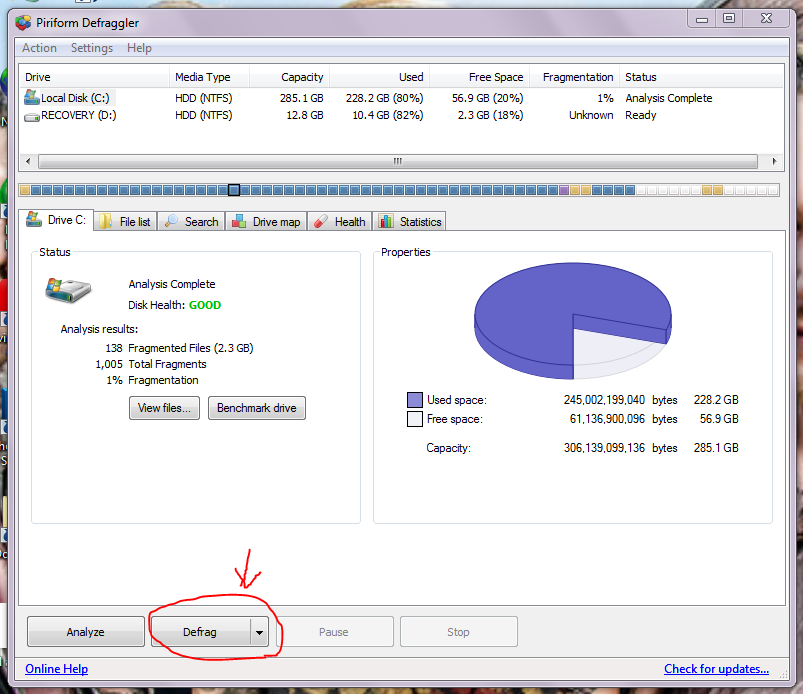Click the large hard drive status icon
This screenshot has height=694, width=803.
[68, 290]
